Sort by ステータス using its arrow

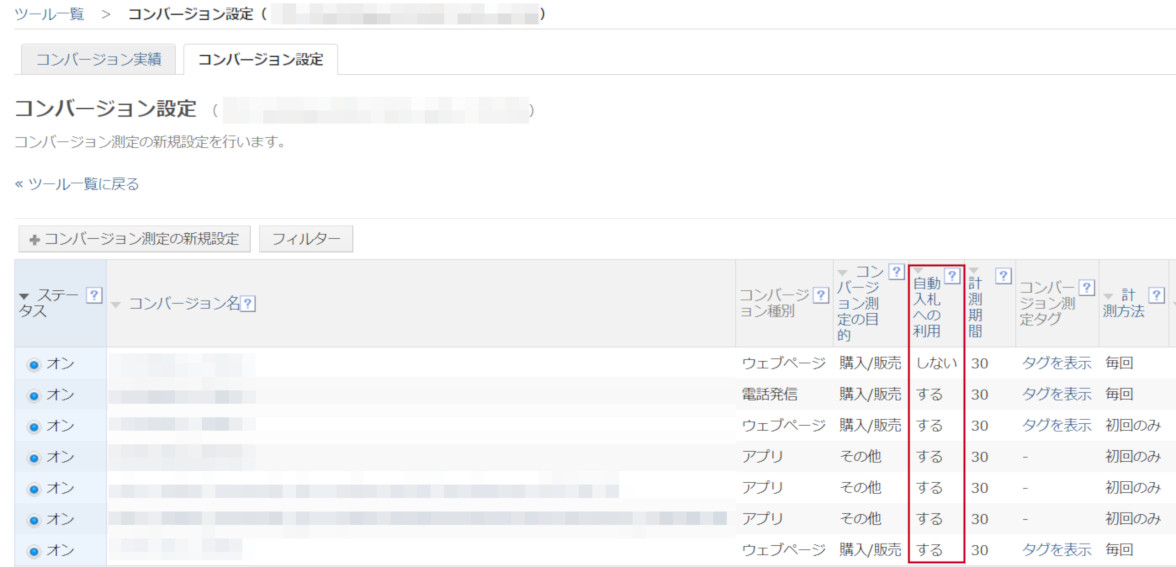23,298
